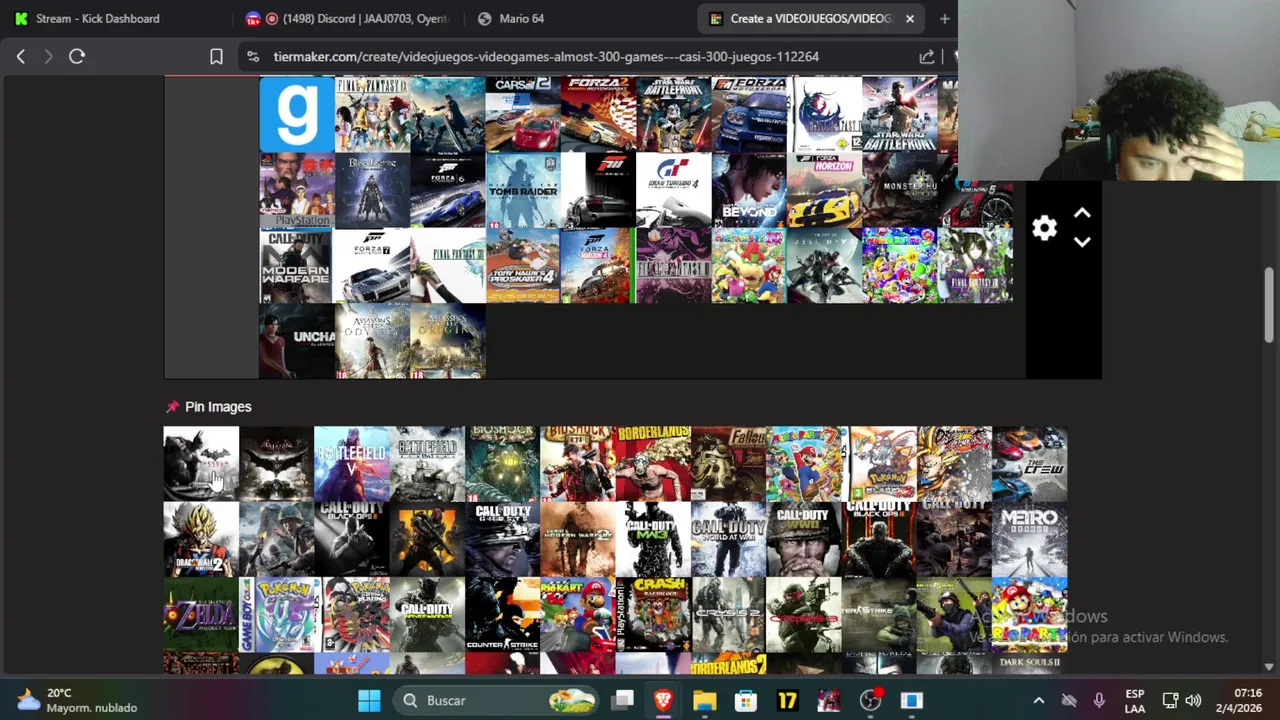Select Mario Kart 64 cover

point(578,615)
